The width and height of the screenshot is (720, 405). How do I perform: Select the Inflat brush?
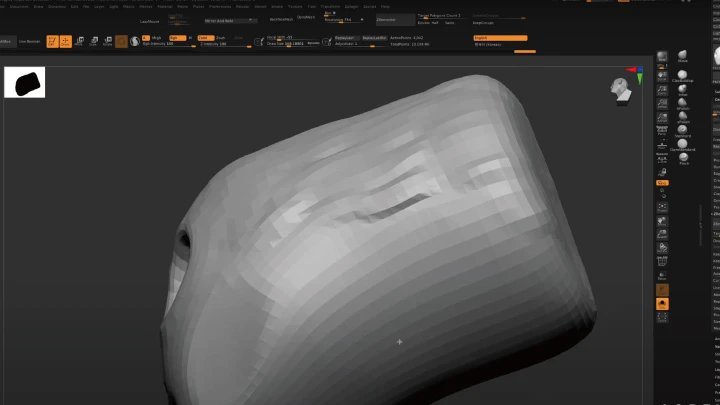tap(683, 90)
